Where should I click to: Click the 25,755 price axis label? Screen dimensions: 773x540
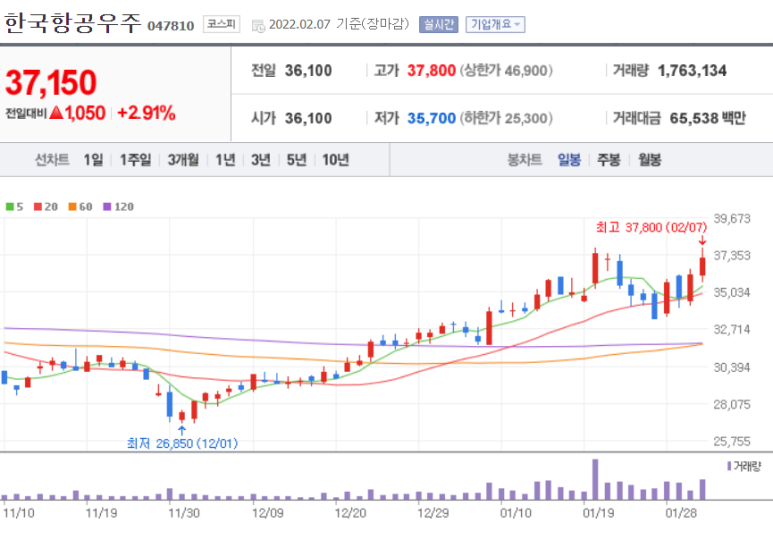(732, 441)
